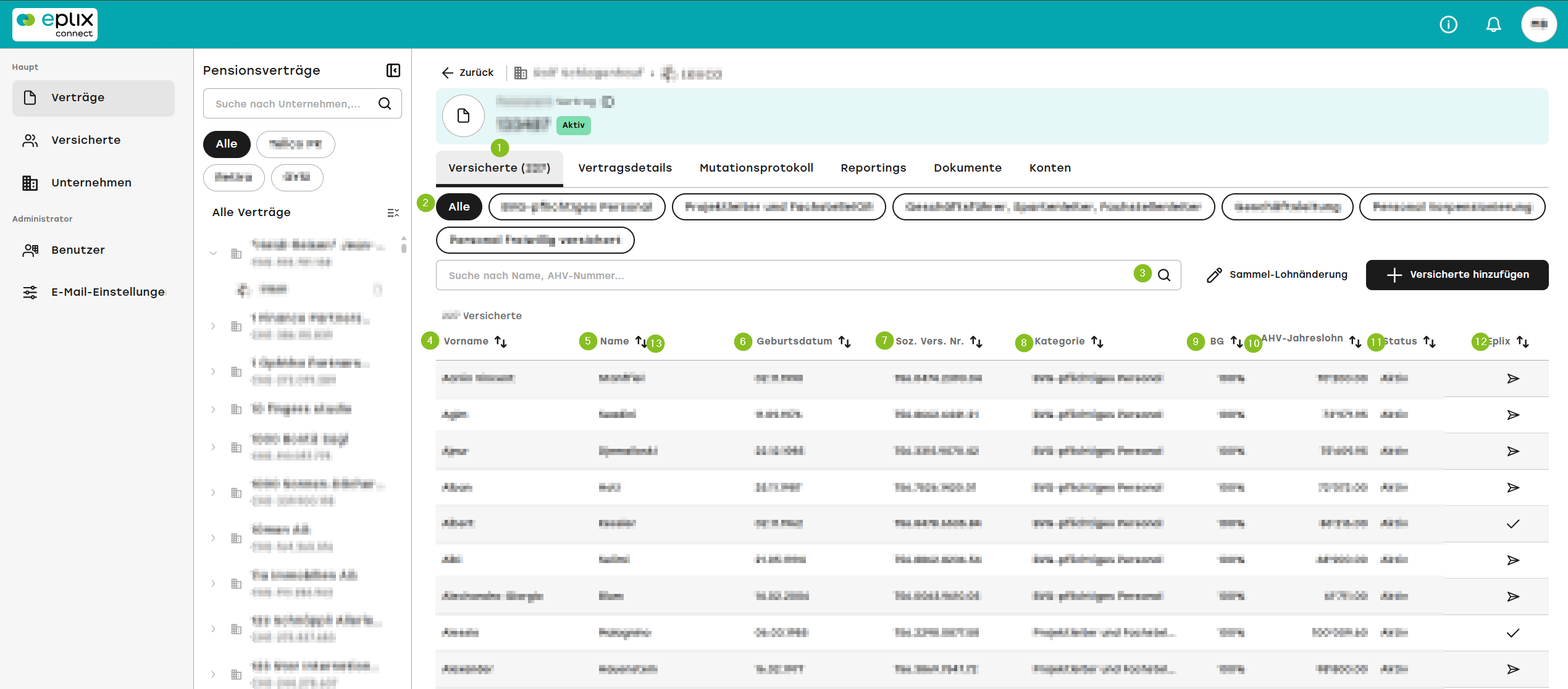Sort the table by Soz. Vers. Nr.
This screenshot has width=1568, height=689.
(x=976, y=341)
